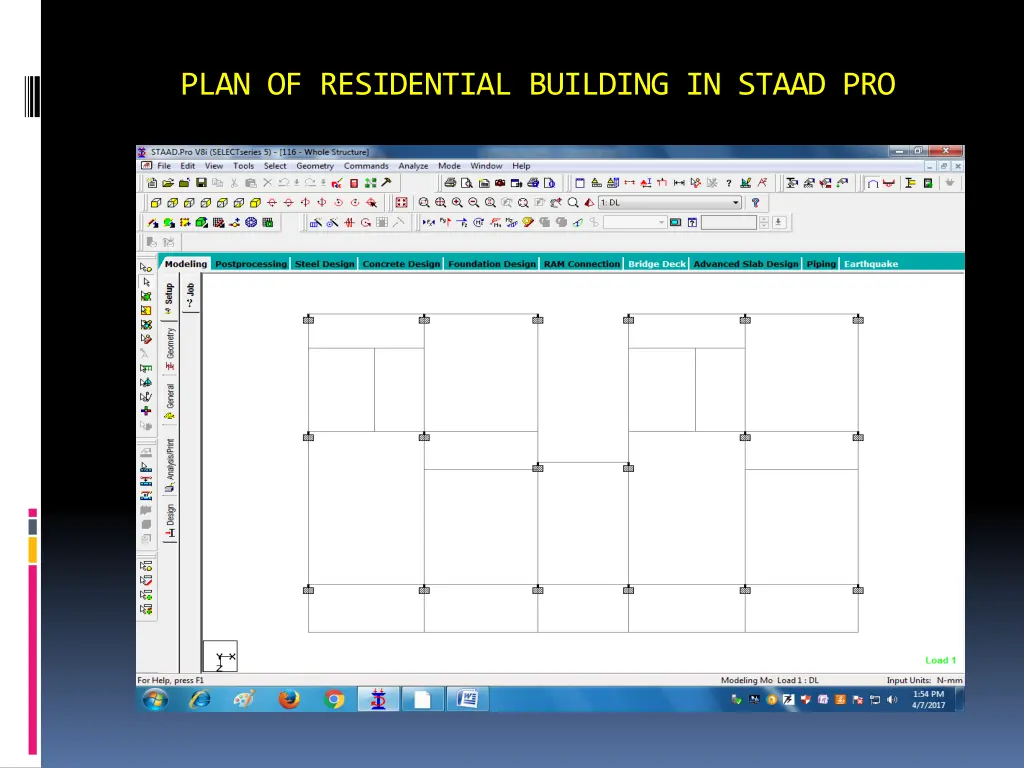Switch to the Concrete Design tab
This screenshot has height=768, width=1024.
400,264
